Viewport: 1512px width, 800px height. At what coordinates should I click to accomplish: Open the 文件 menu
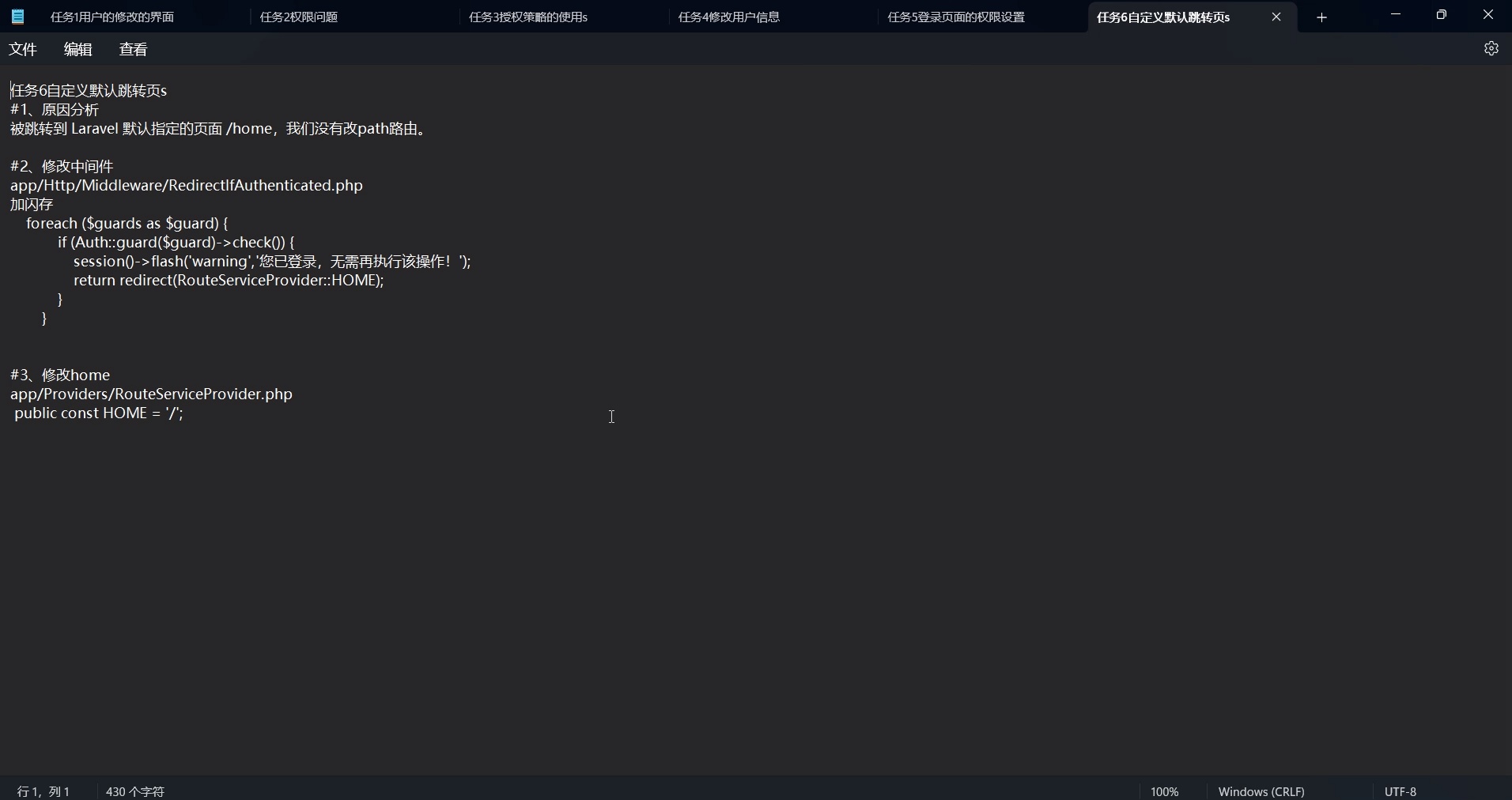pyautogui.click(x=23, y=49)
